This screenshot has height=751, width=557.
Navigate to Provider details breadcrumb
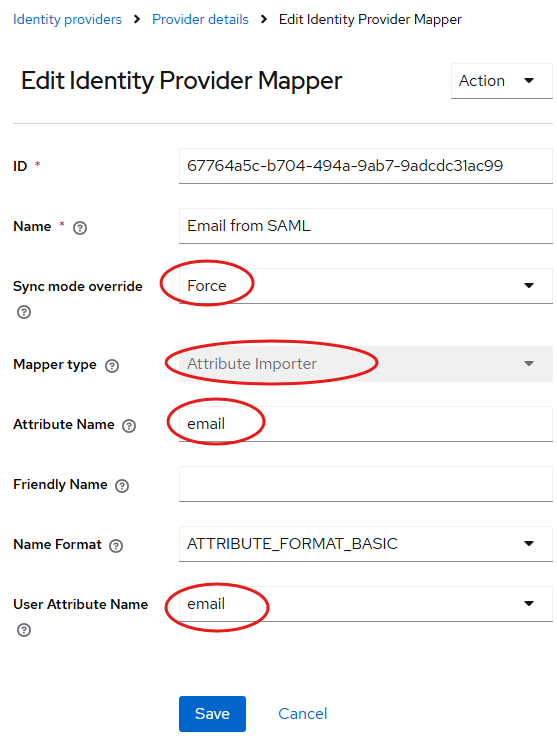pos(200,19)
